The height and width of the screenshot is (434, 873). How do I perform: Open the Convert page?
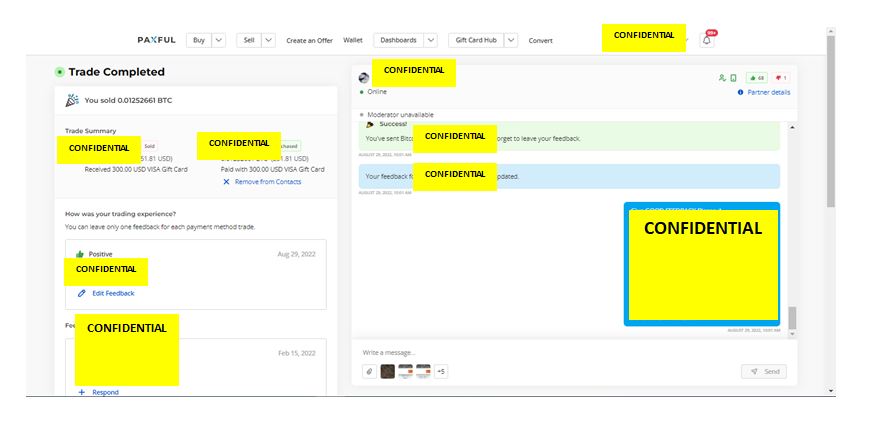pos(541,41)
